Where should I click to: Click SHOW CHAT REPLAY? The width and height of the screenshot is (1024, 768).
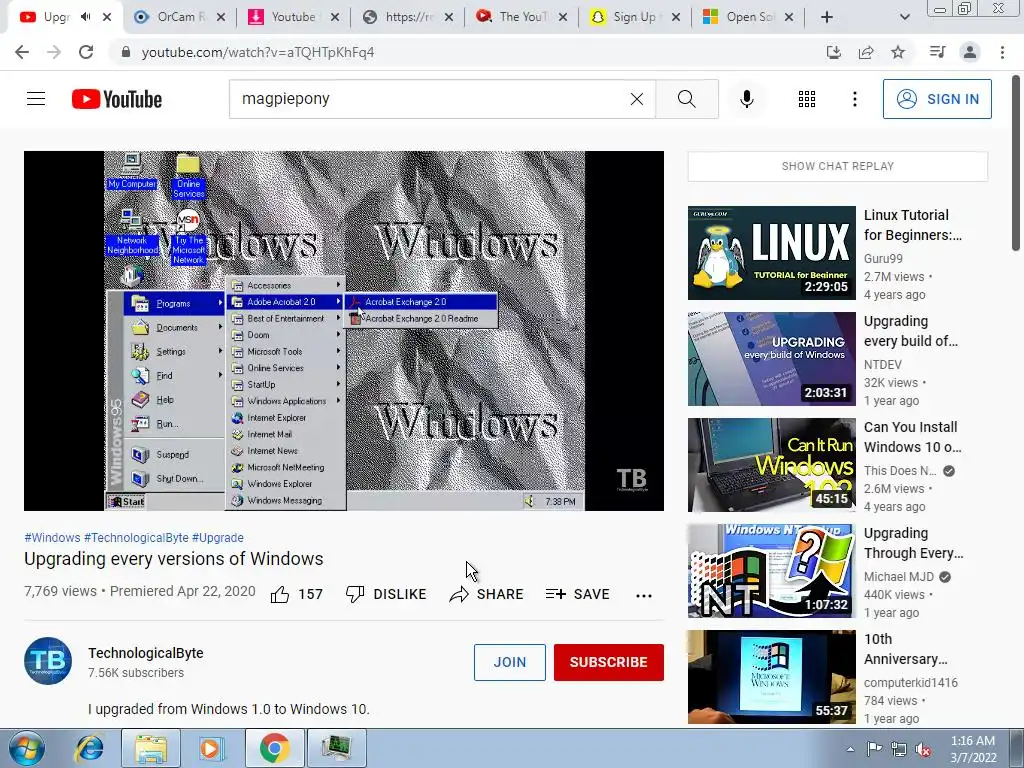tap(838, 166)
